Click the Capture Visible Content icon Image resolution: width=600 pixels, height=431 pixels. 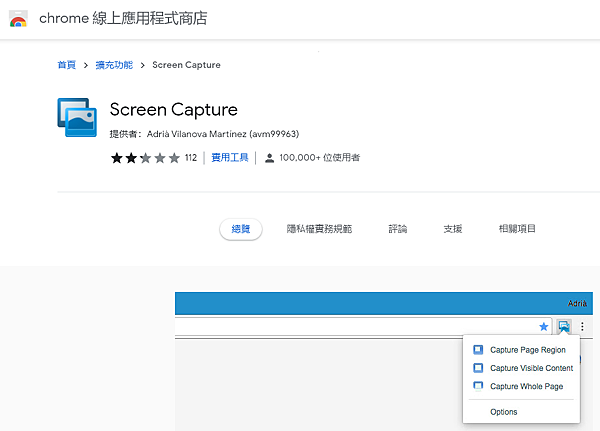tap(478, 368)
